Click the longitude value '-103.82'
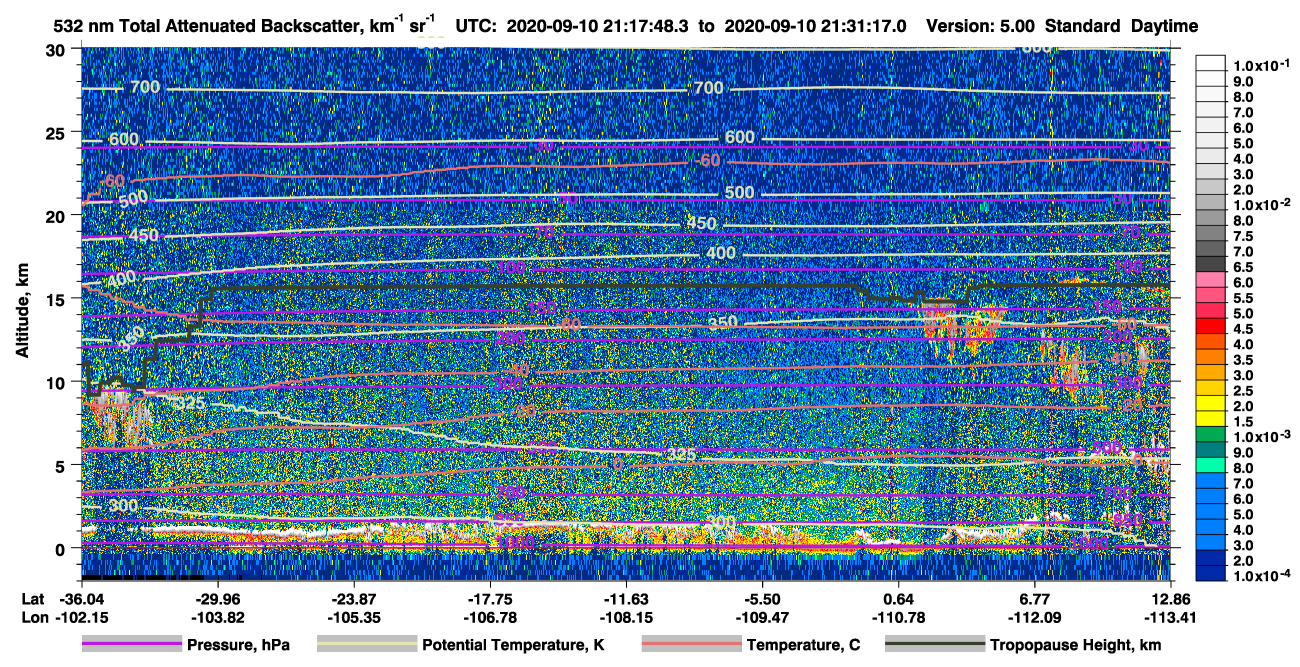This screenshot has height=667, width=1300. (x=217, y=616)
